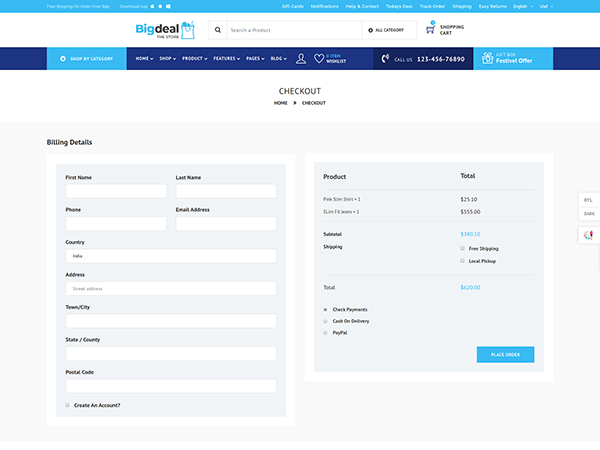Select PayPal payment option
The image size is (600, 450).
click(x=325, y=332)
